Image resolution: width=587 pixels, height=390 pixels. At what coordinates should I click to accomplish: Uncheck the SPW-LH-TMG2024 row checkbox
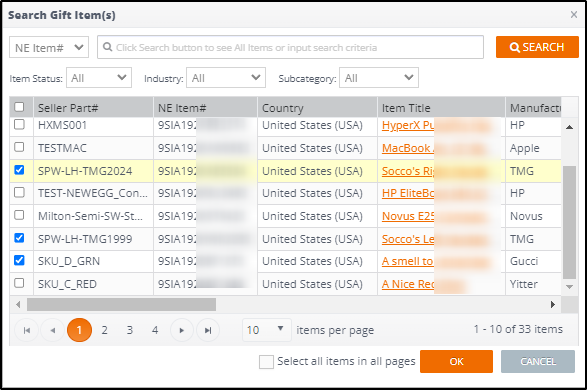tap(19, 170)
